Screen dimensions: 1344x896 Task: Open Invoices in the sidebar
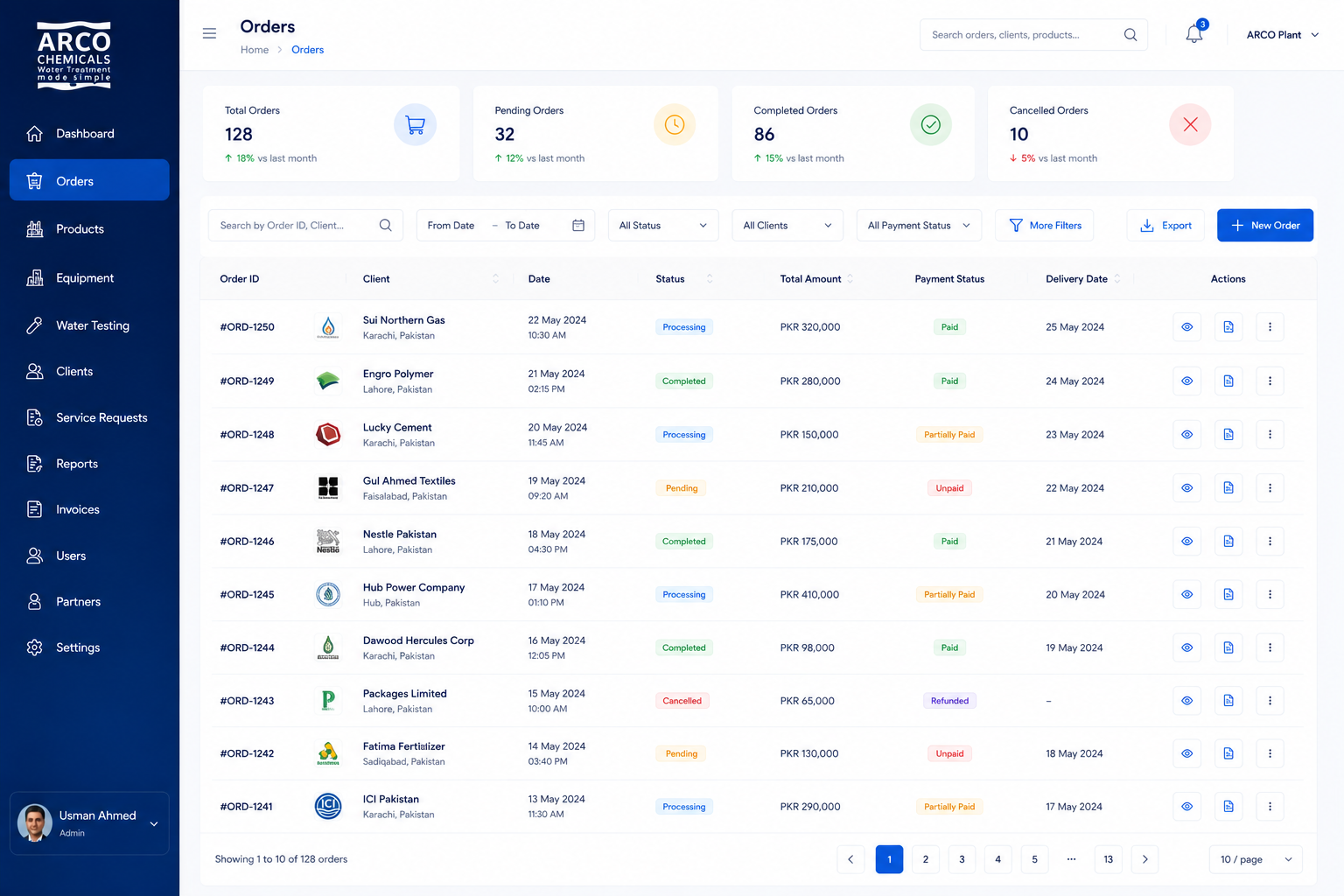click(89, 509)
